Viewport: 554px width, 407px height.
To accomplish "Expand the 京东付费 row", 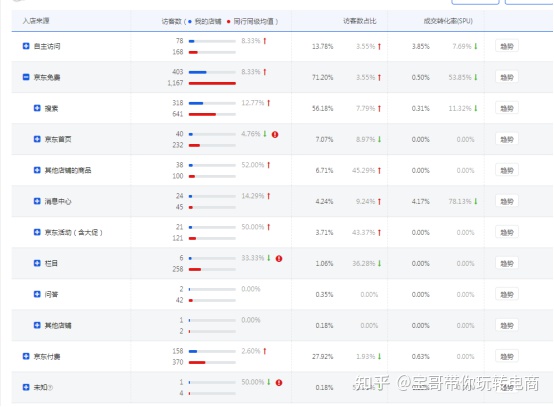I will (x=26, y=356).
